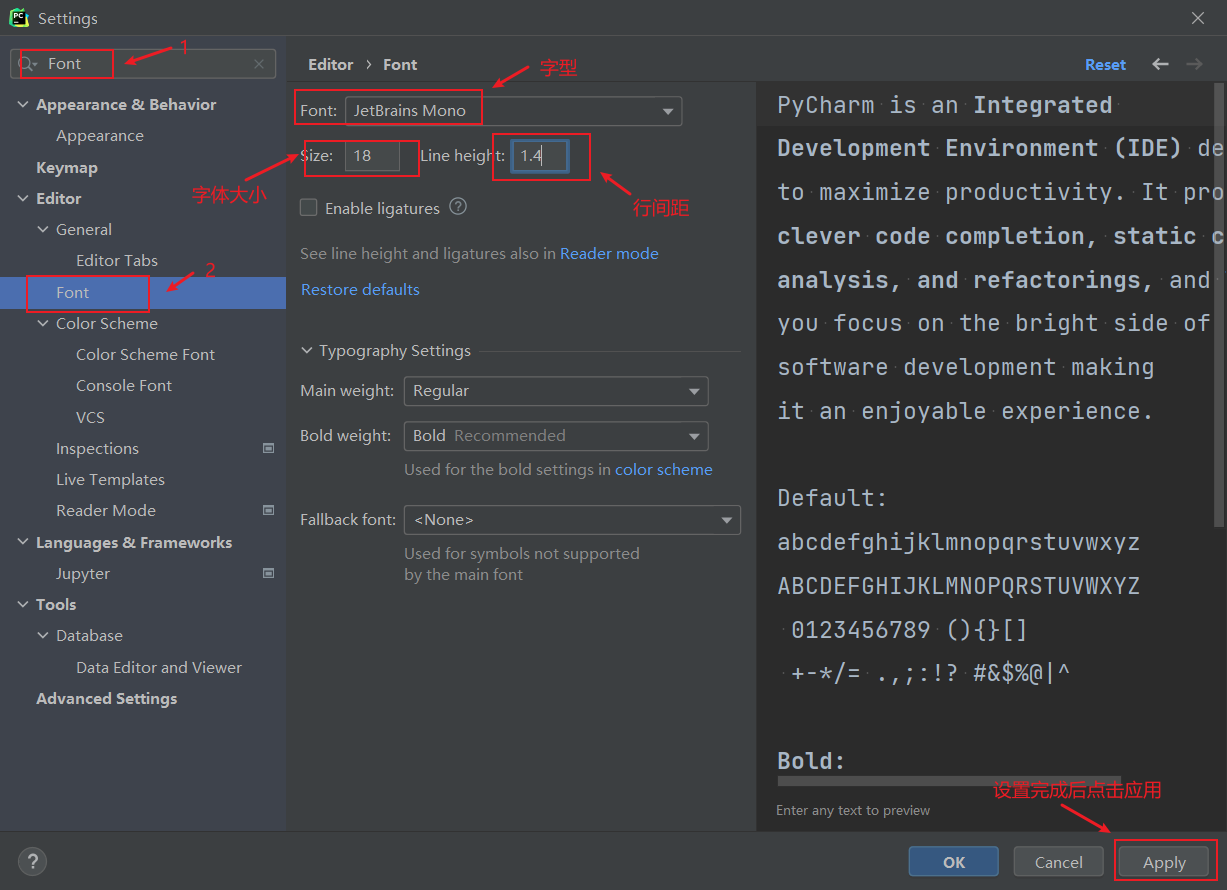1227x890 pixels.
Task: Open help via the question mark button
Action: tap(32, 861)
